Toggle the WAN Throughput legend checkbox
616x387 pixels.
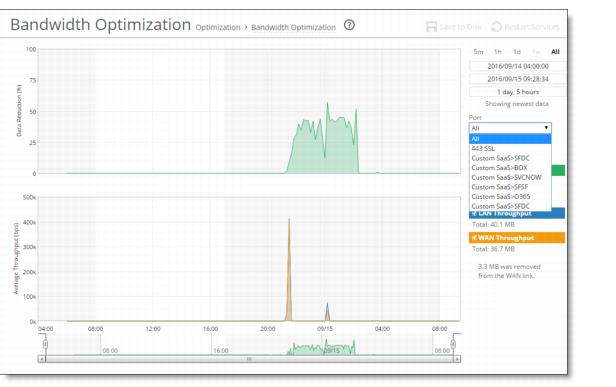[x=474, y=238]
